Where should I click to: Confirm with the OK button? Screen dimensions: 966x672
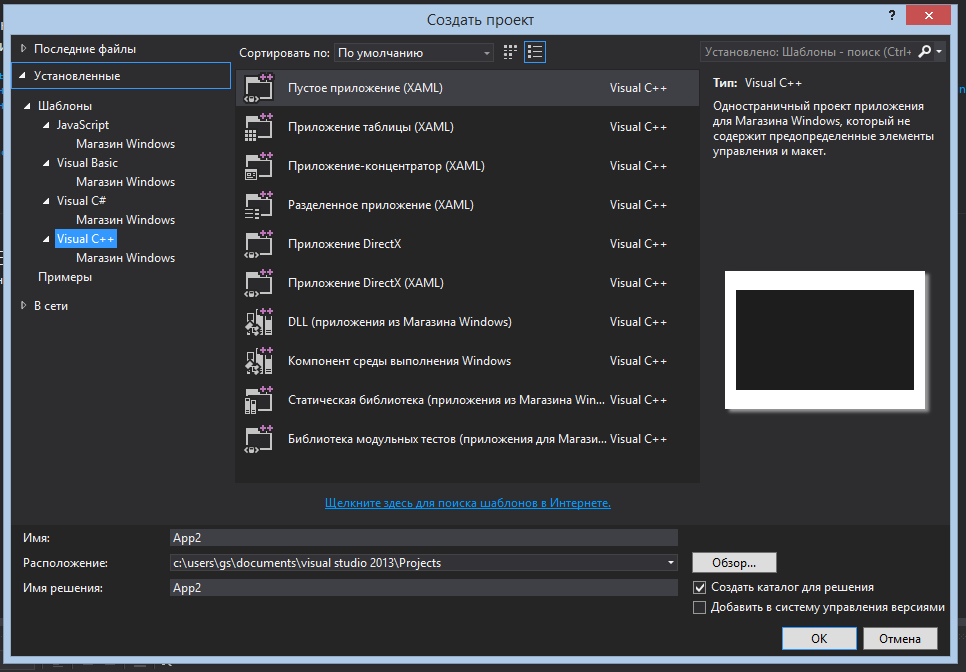pyautogui.click(x=819, y=639)
